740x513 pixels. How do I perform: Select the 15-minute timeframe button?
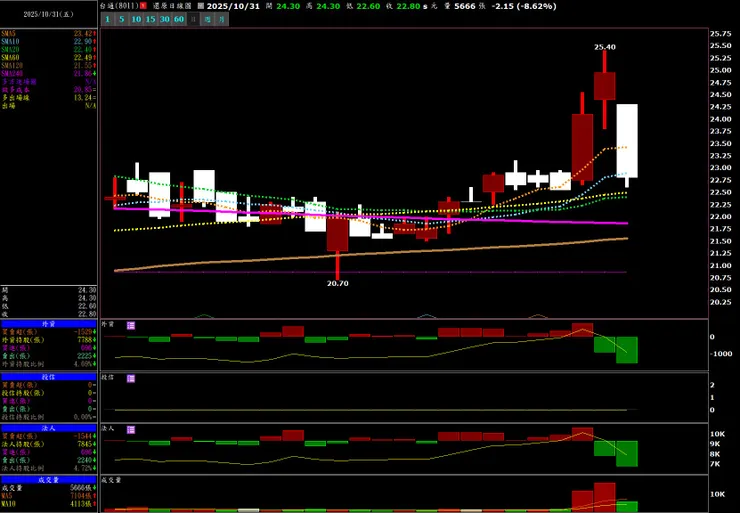[x=150, y=19]
